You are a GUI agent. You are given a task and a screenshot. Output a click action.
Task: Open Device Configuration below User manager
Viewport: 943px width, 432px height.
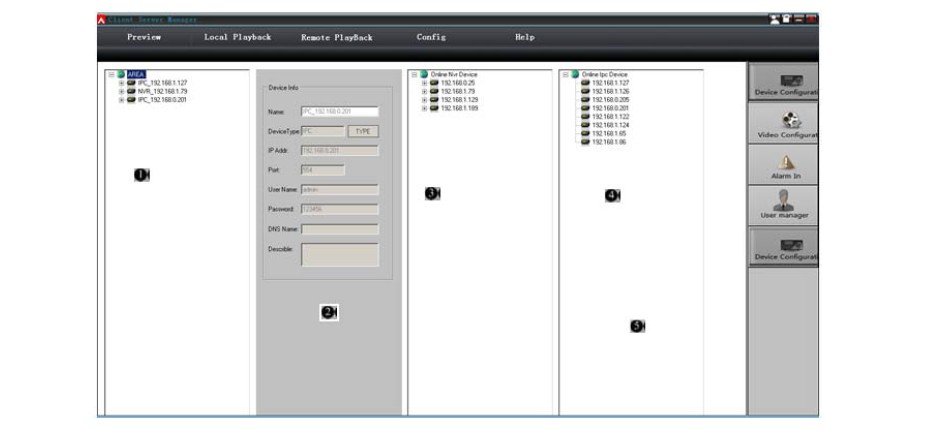coord(783,246)
